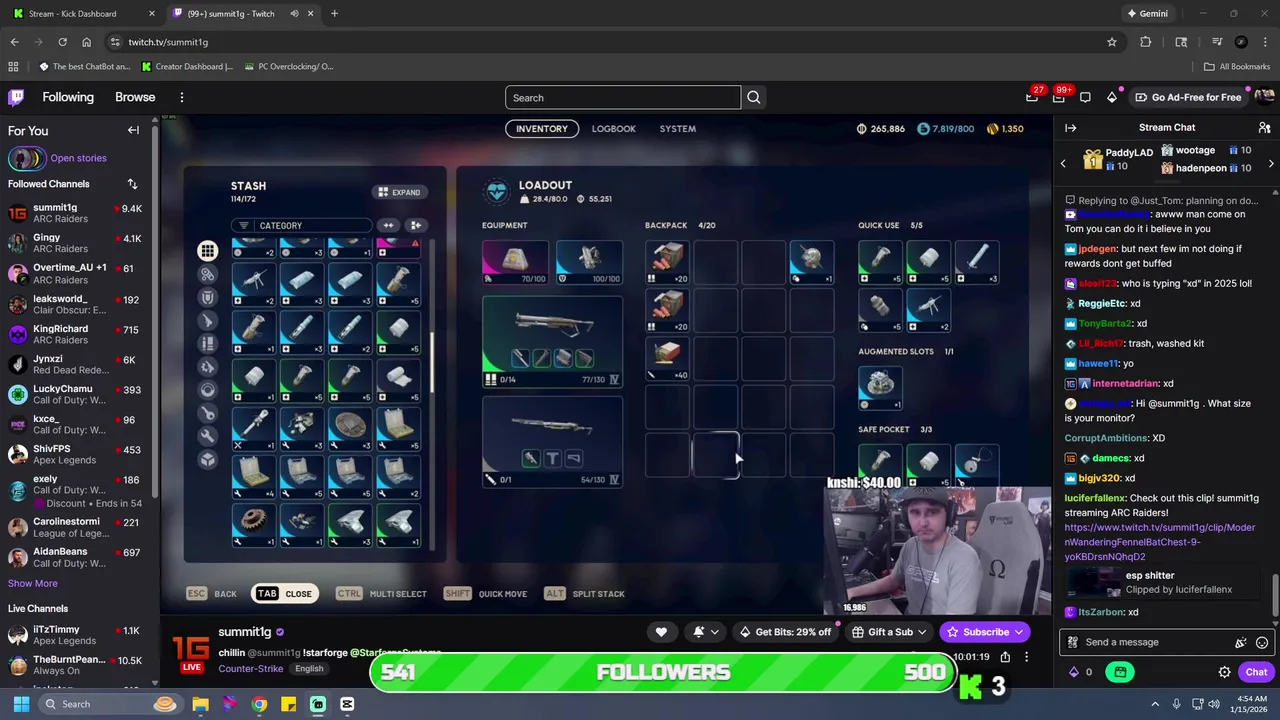Click the bits cheering icon in message box
Screen dimensions: 1280x720
1241,642
